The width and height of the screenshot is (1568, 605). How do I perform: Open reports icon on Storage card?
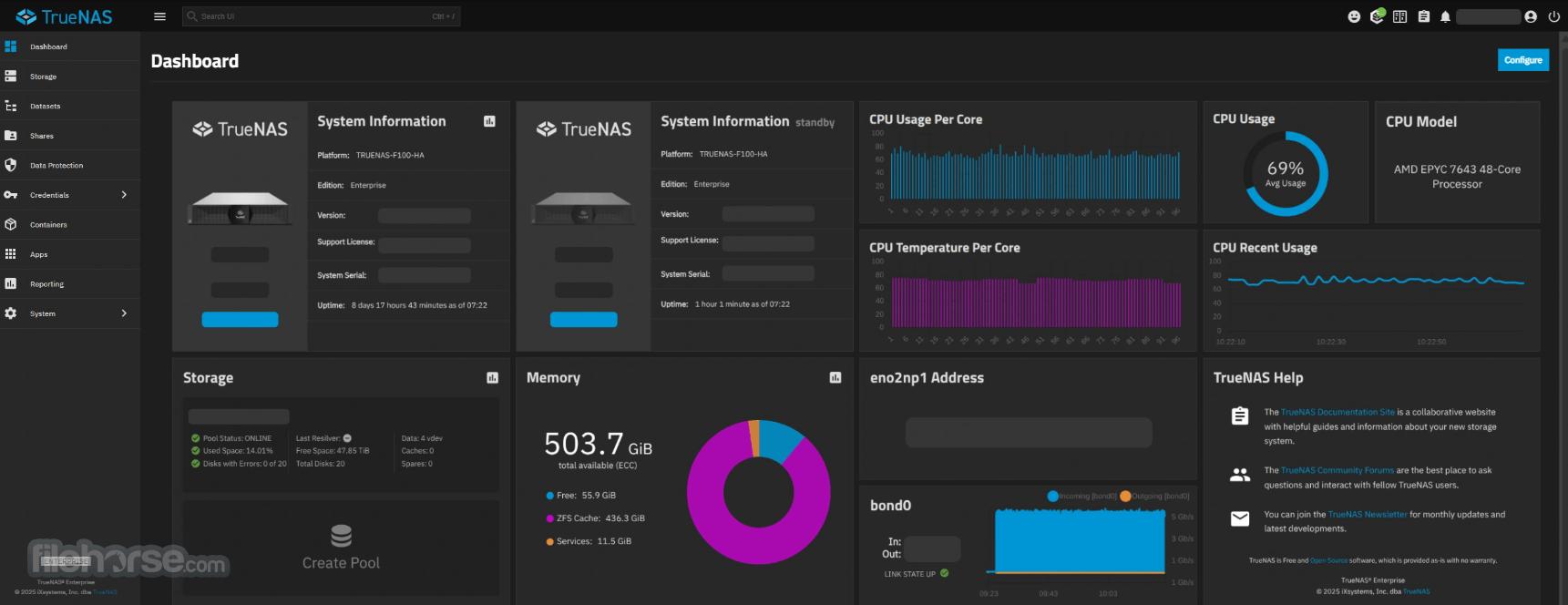492,378
